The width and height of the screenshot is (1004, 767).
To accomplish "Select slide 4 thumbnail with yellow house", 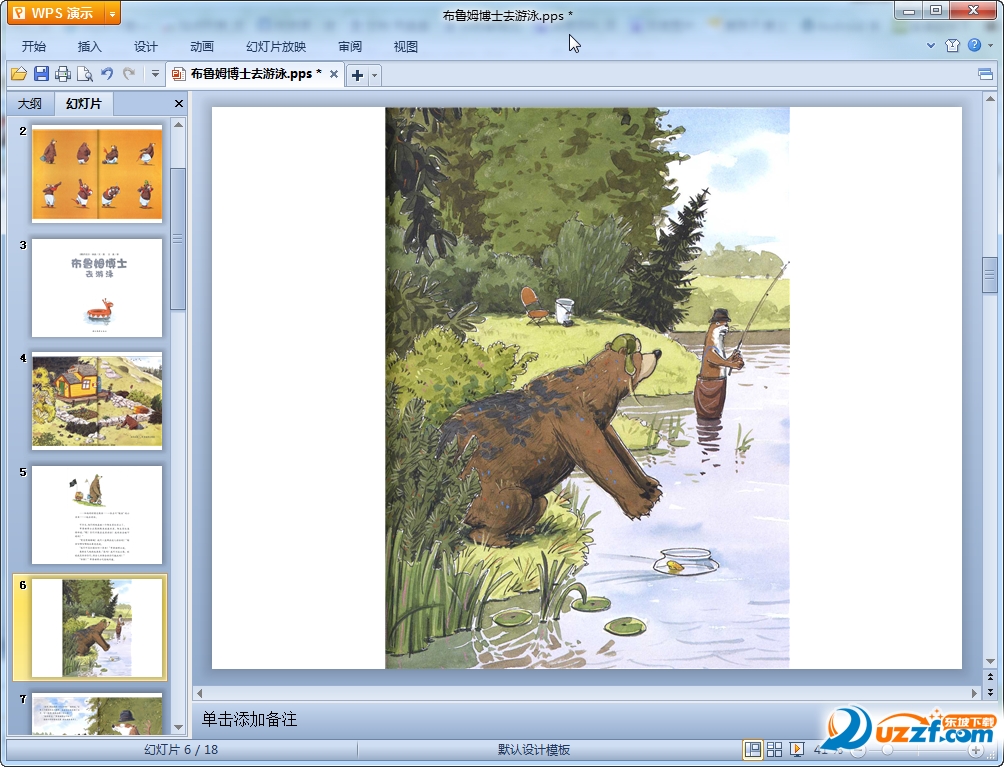I will click(x=97, y=401).
